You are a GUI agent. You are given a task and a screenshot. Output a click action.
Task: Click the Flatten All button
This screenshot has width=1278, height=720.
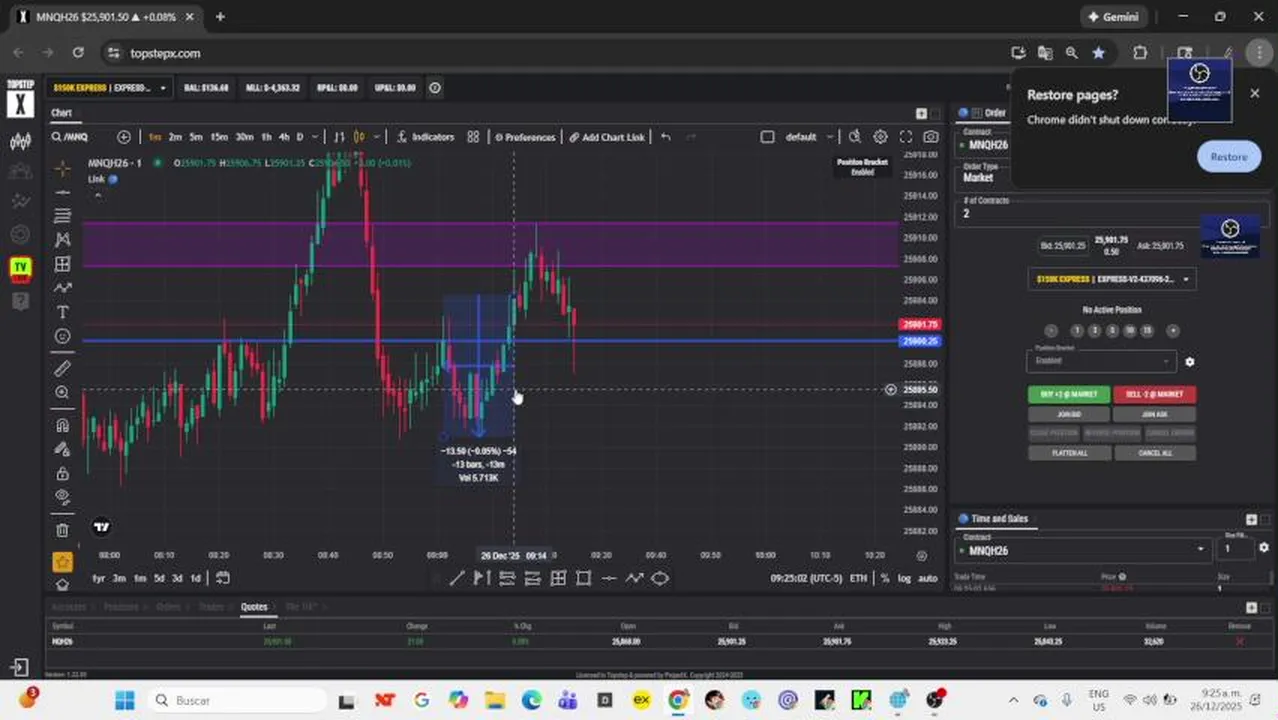pyautogui.click(x=1069, y=453)
